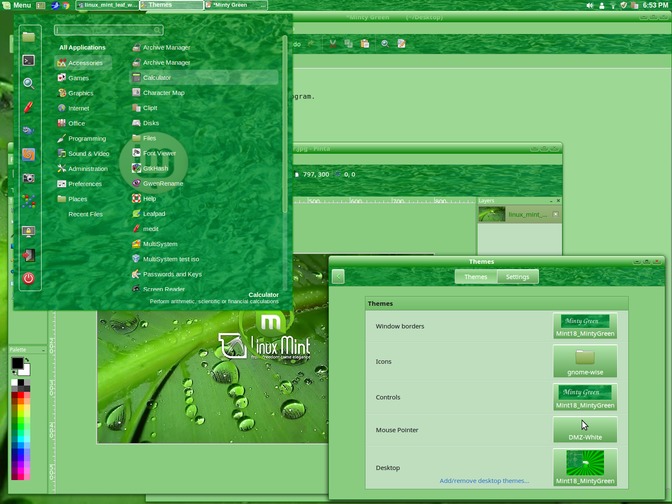Pick the black primary color swatch
Screen dimensions: 672x504
[x=17, y=363]
